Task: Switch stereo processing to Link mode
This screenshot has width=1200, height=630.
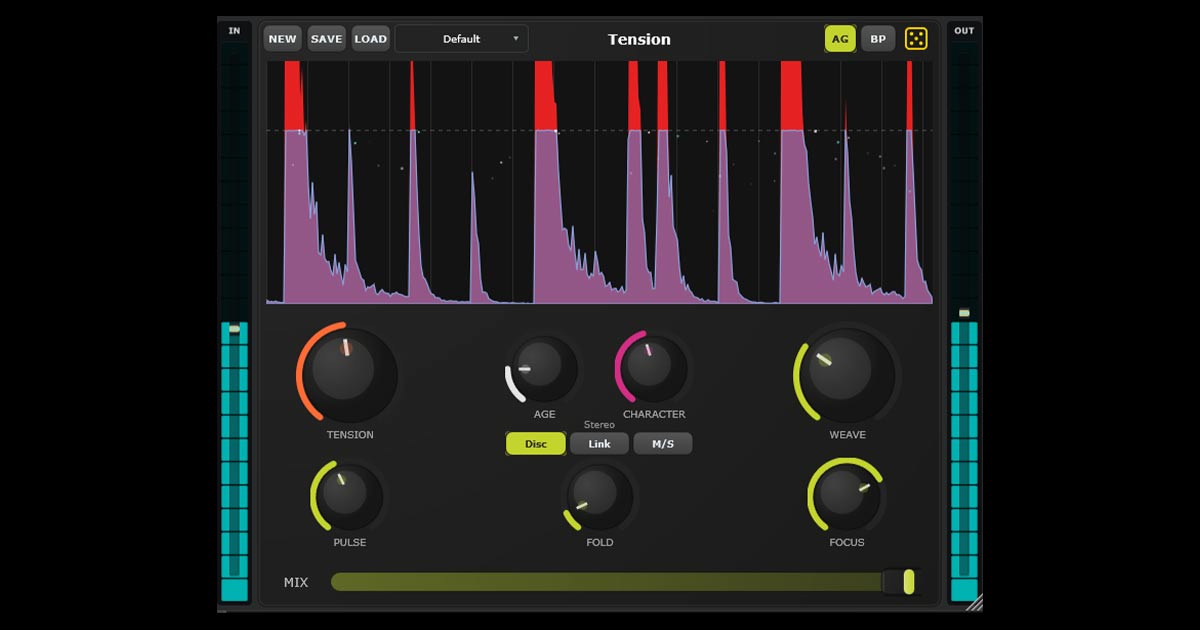Action: pyautogui.click(x=599, y=443)
